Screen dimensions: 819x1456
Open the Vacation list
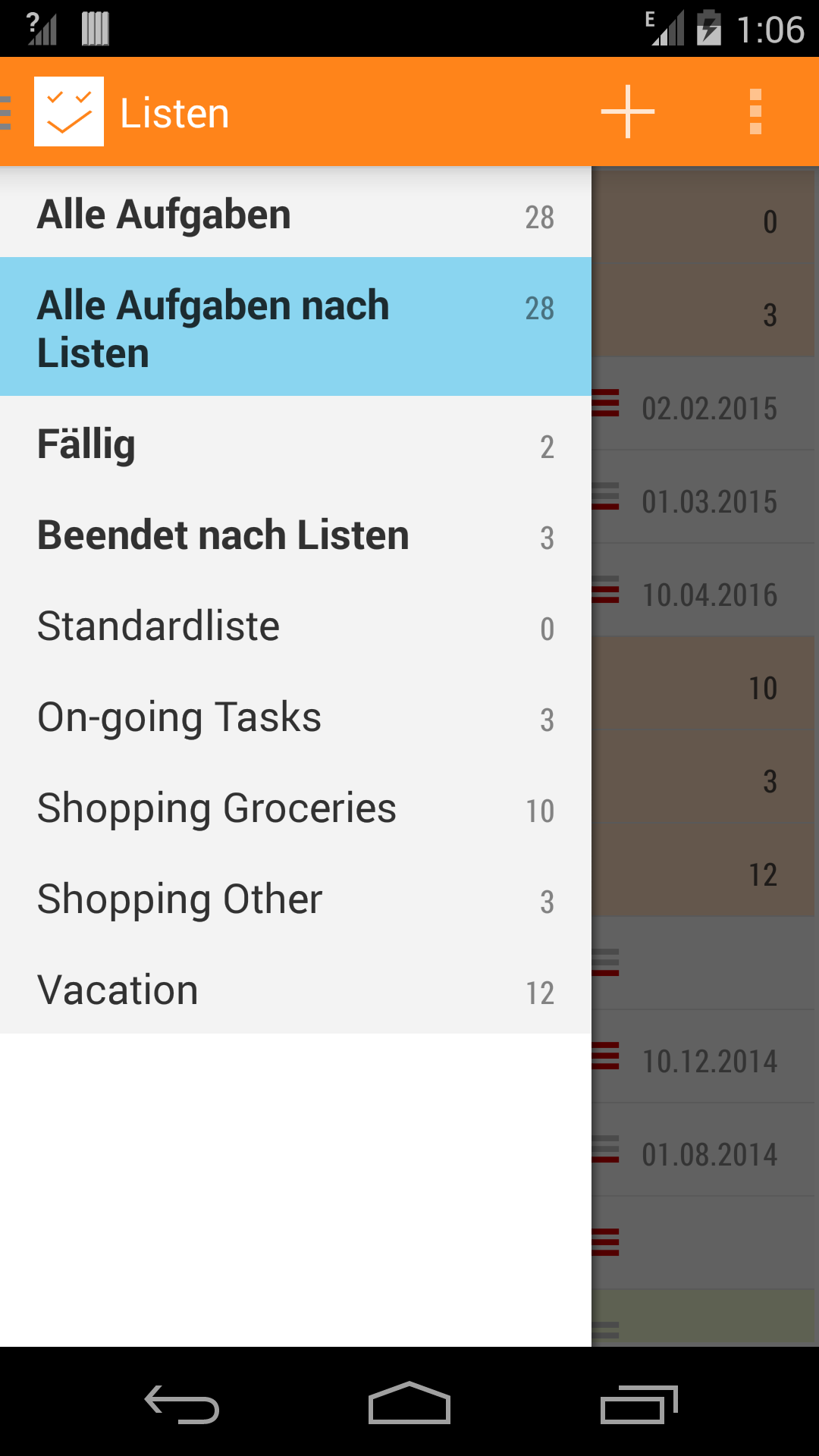296,989
